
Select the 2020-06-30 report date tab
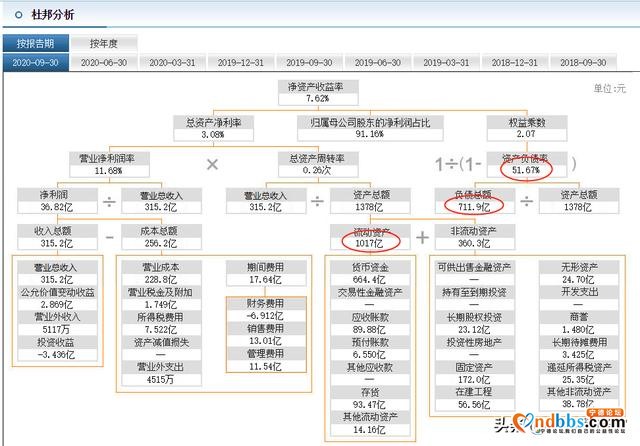click(104, 62)
